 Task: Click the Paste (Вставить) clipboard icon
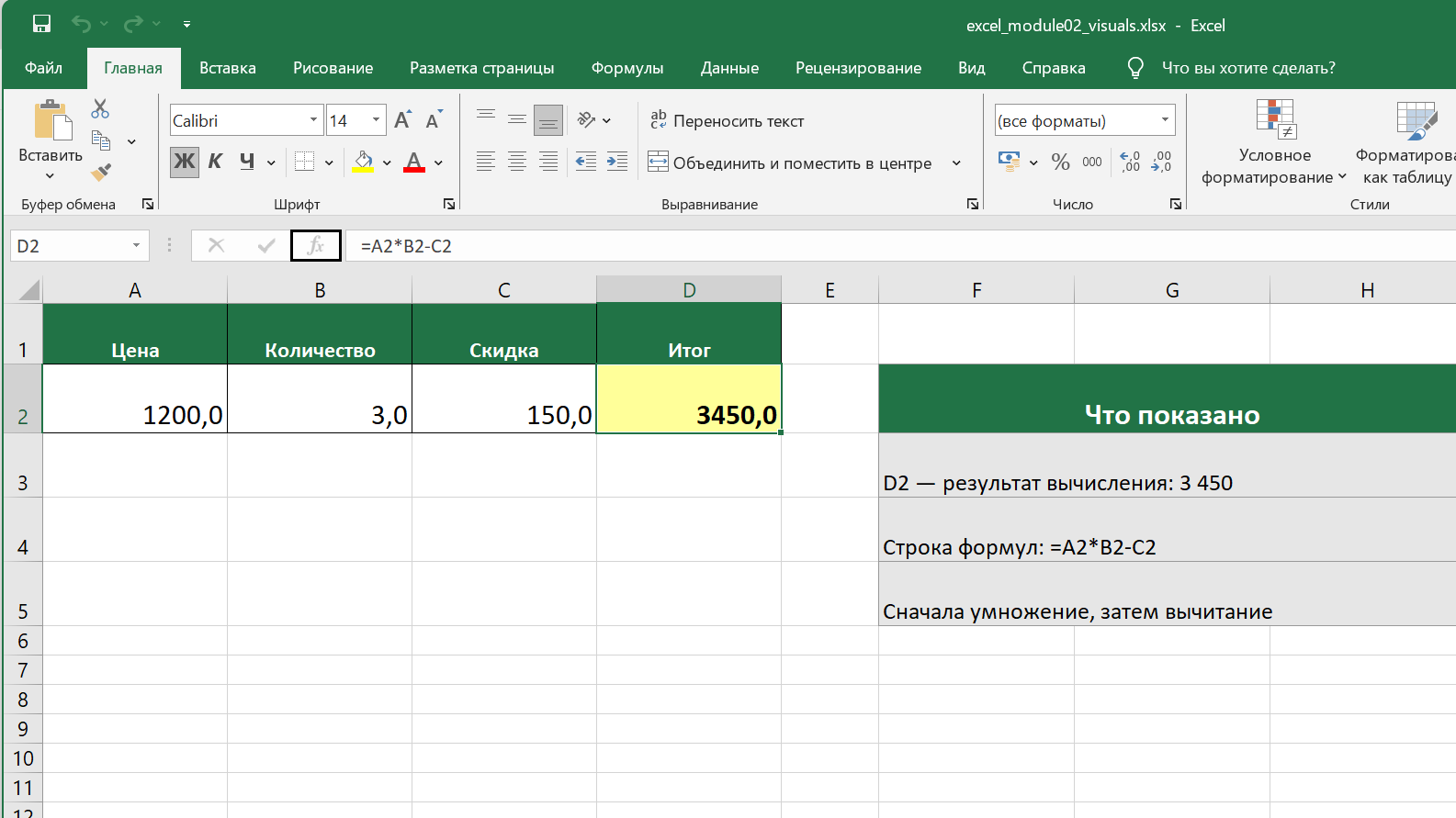pyautogui.click(x=51, y=121)
